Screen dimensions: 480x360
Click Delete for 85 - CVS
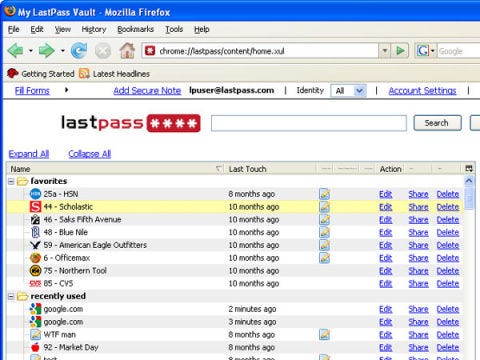(x=448, y=284)
